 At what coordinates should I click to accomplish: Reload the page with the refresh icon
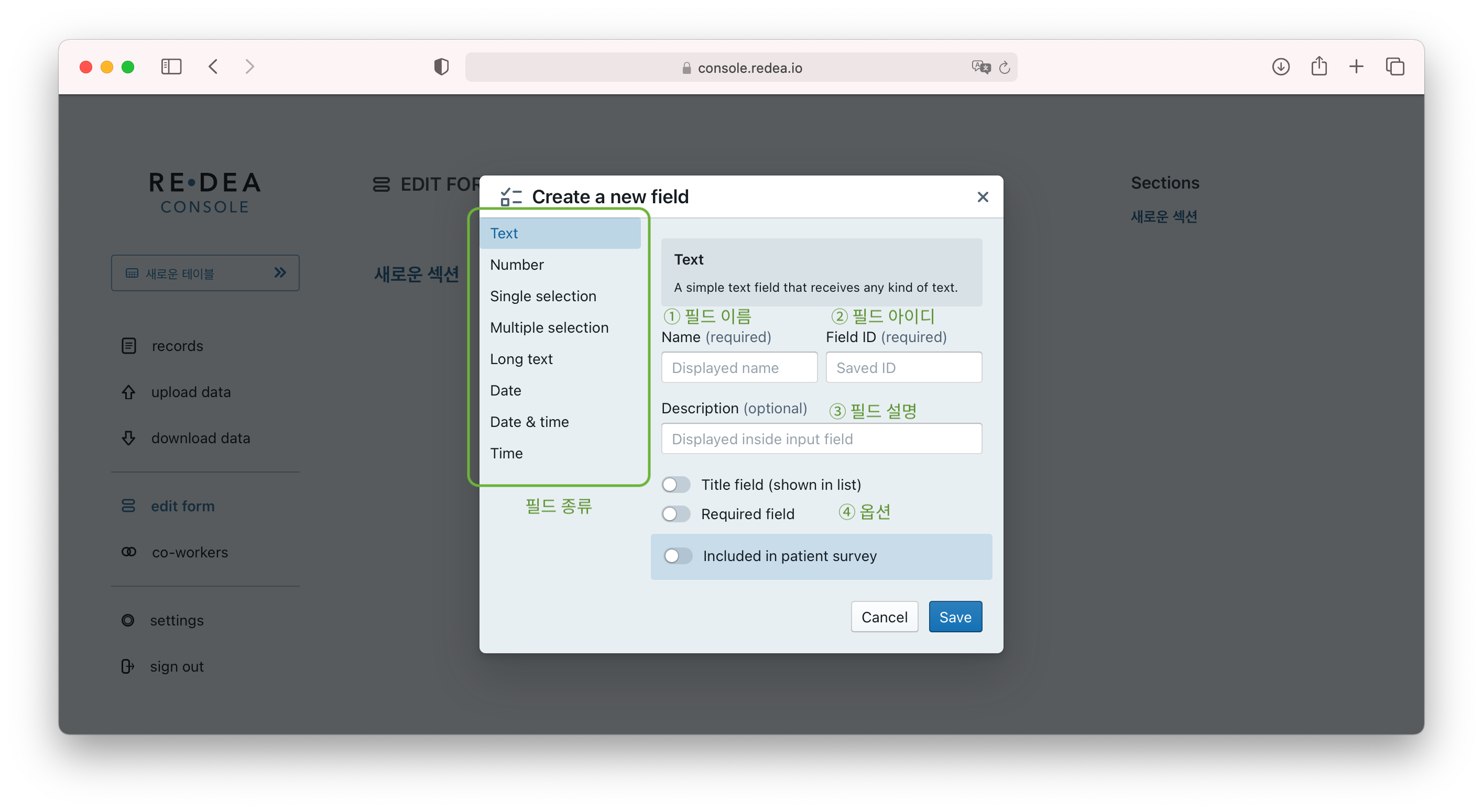pos(1005,68)
